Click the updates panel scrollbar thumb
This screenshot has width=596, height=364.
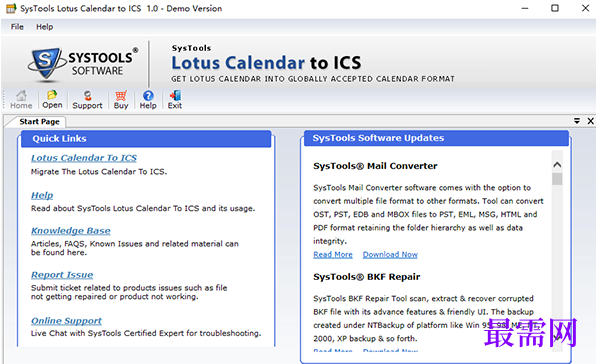(557, 179)
